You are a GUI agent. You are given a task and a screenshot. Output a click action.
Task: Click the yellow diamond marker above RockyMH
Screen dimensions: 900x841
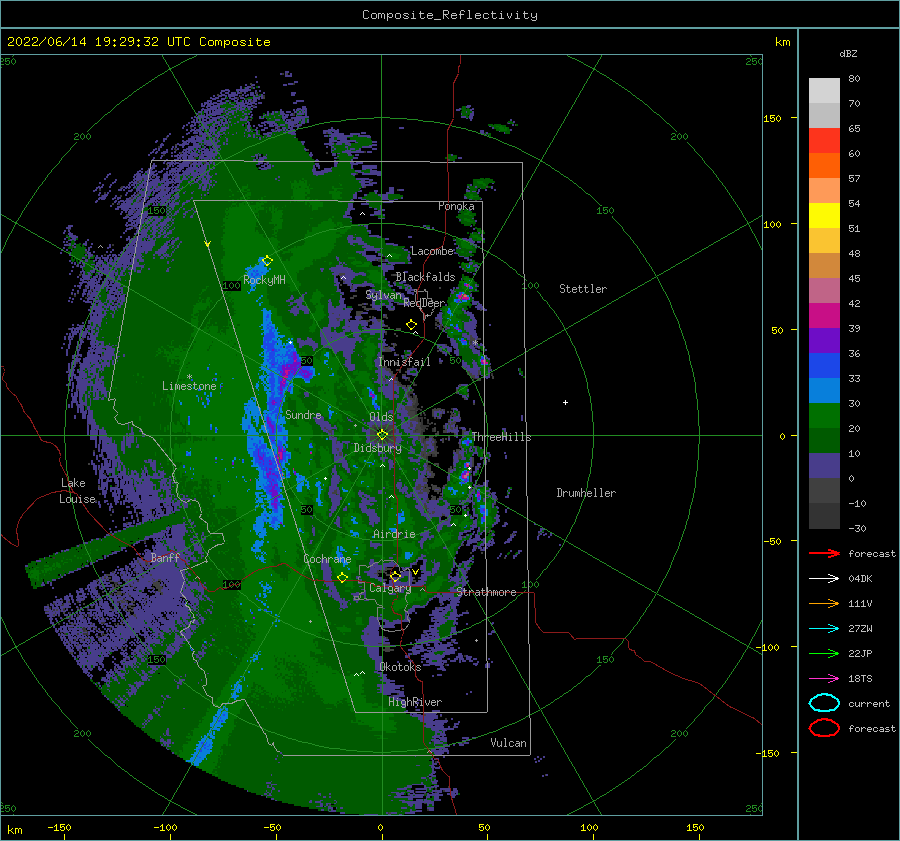pyautogui.click(x=267, y=261)
